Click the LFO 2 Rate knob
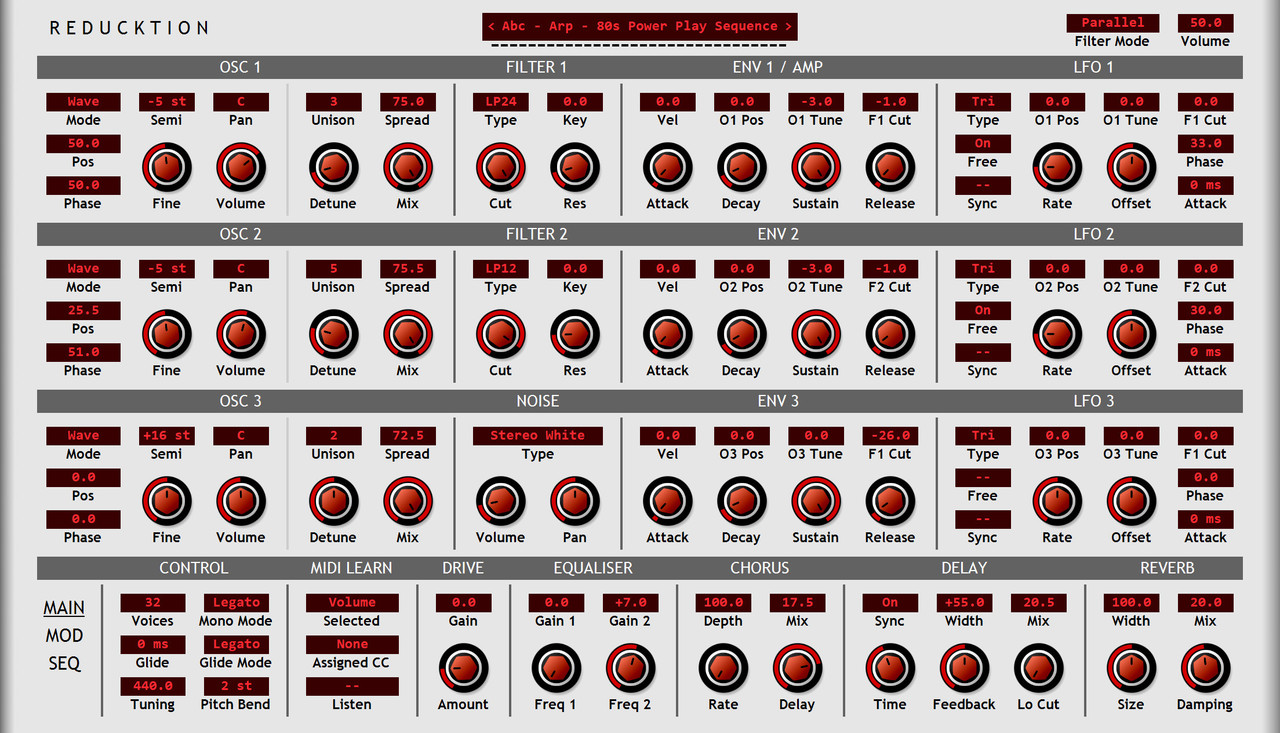The height and width of the screenshot is (733, 1280). point(1057,334)
